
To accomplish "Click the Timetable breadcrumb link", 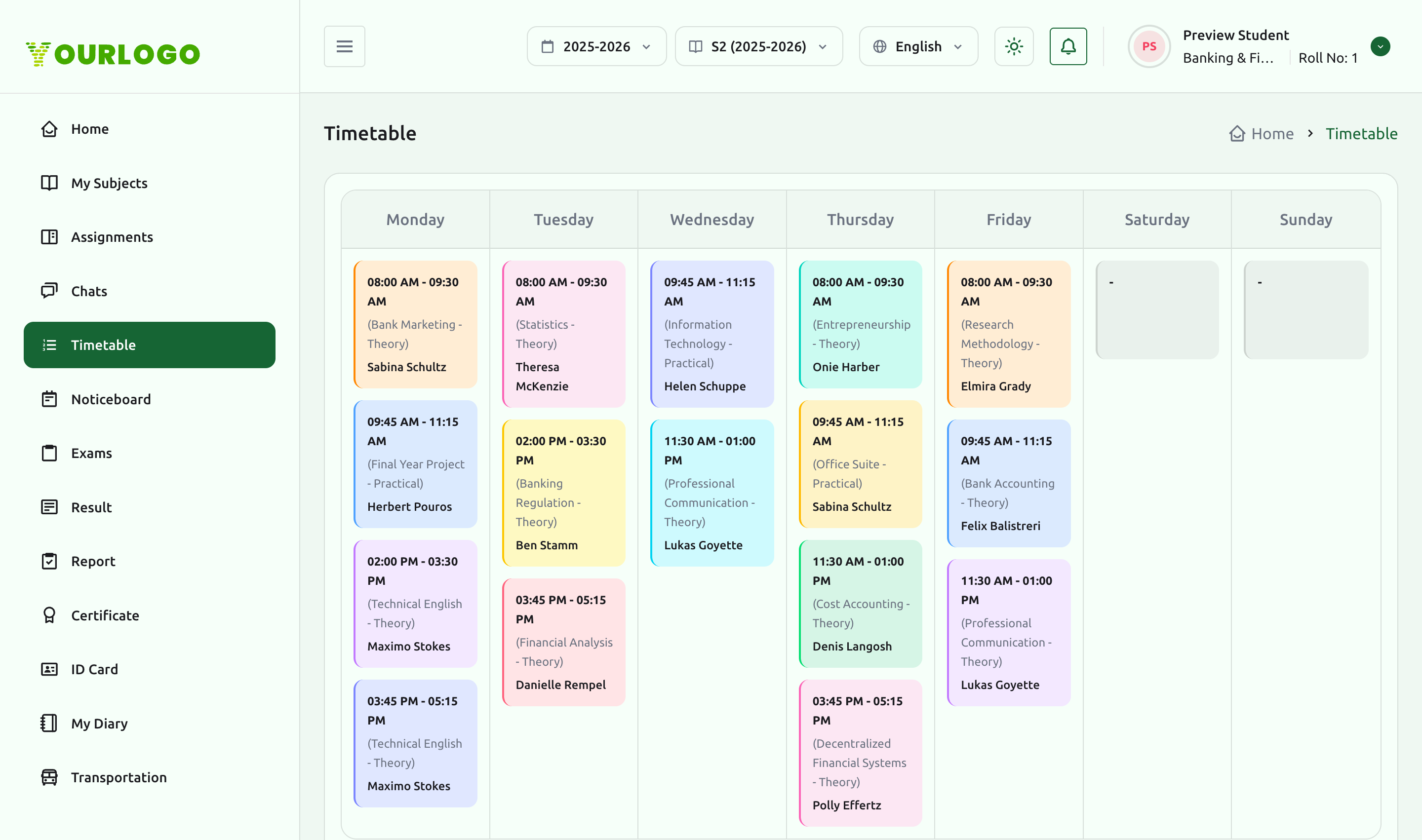I will [1361, 134].
